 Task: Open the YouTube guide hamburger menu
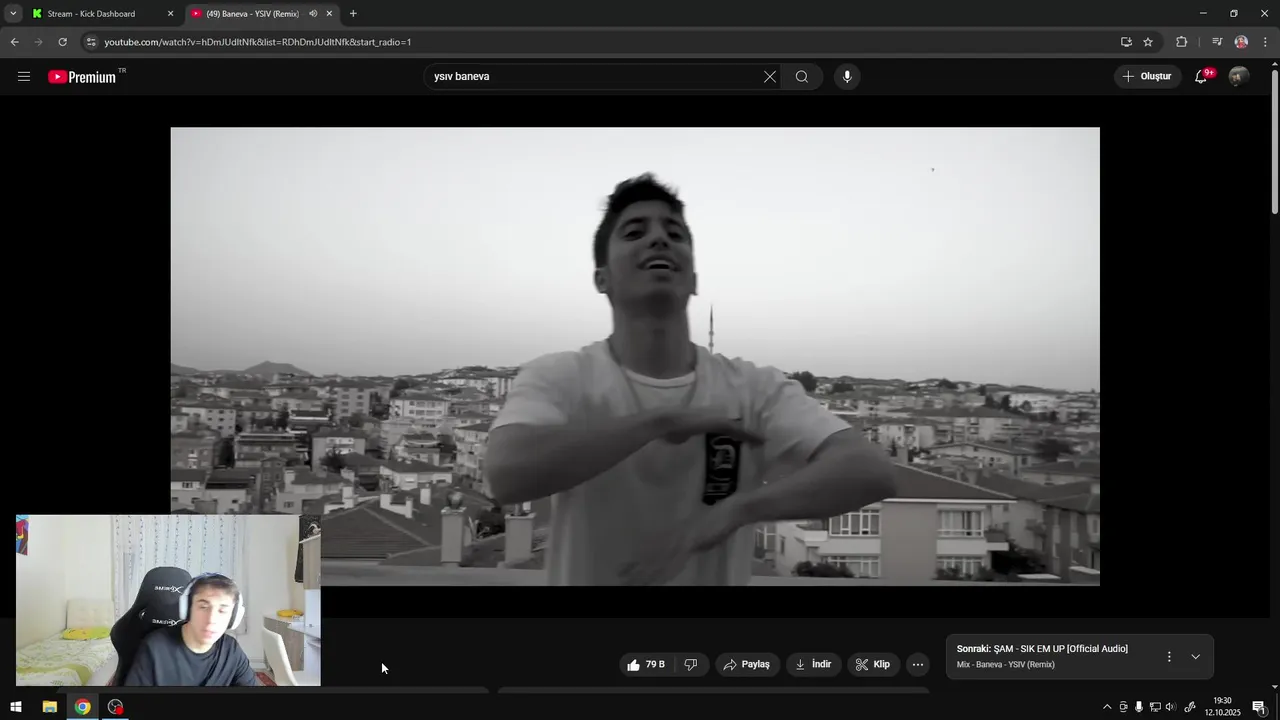coord(24,76)
